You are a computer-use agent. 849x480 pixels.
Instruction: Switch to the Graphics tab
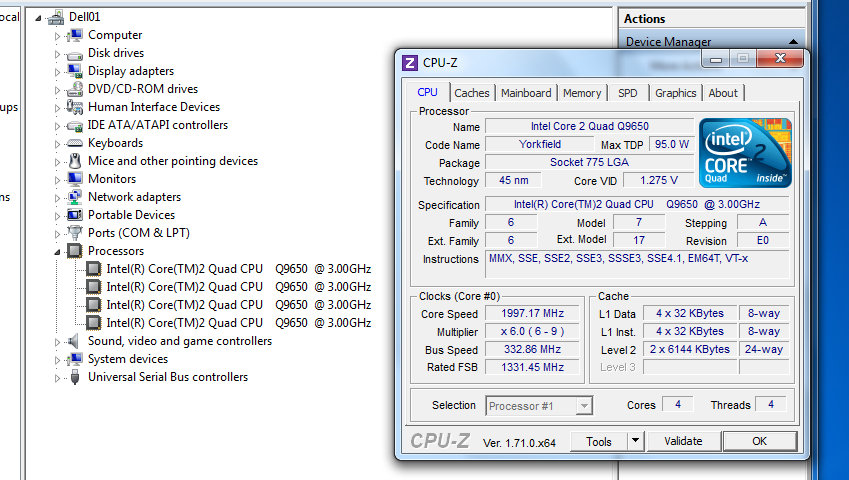pos(676,93)
